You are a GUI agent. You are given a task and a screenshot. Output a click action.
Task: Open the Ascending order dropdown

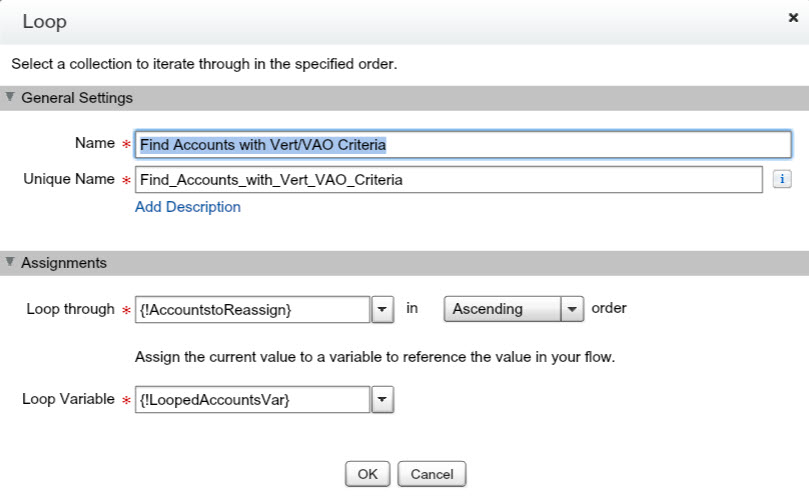coord(513,309)
